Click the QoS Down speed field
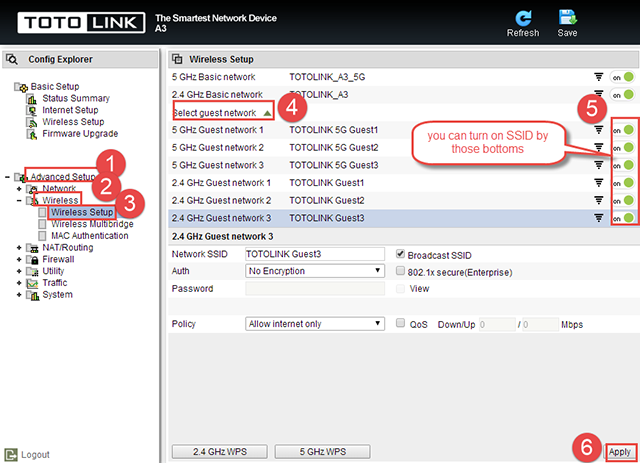 (x=497, y=325)
